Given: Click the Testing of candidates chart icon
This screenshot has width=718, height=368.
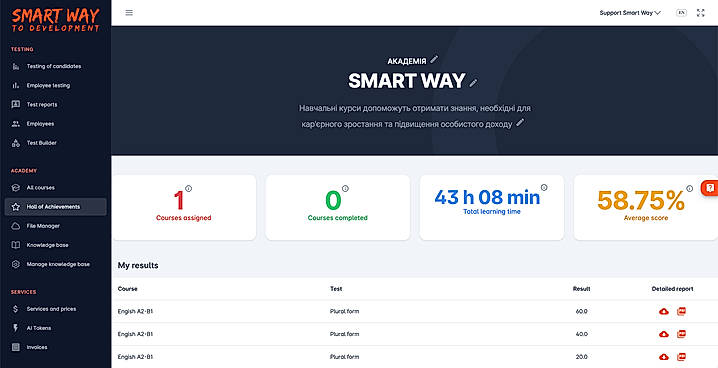Looking at the screenshot, I should tap(16, 66).
